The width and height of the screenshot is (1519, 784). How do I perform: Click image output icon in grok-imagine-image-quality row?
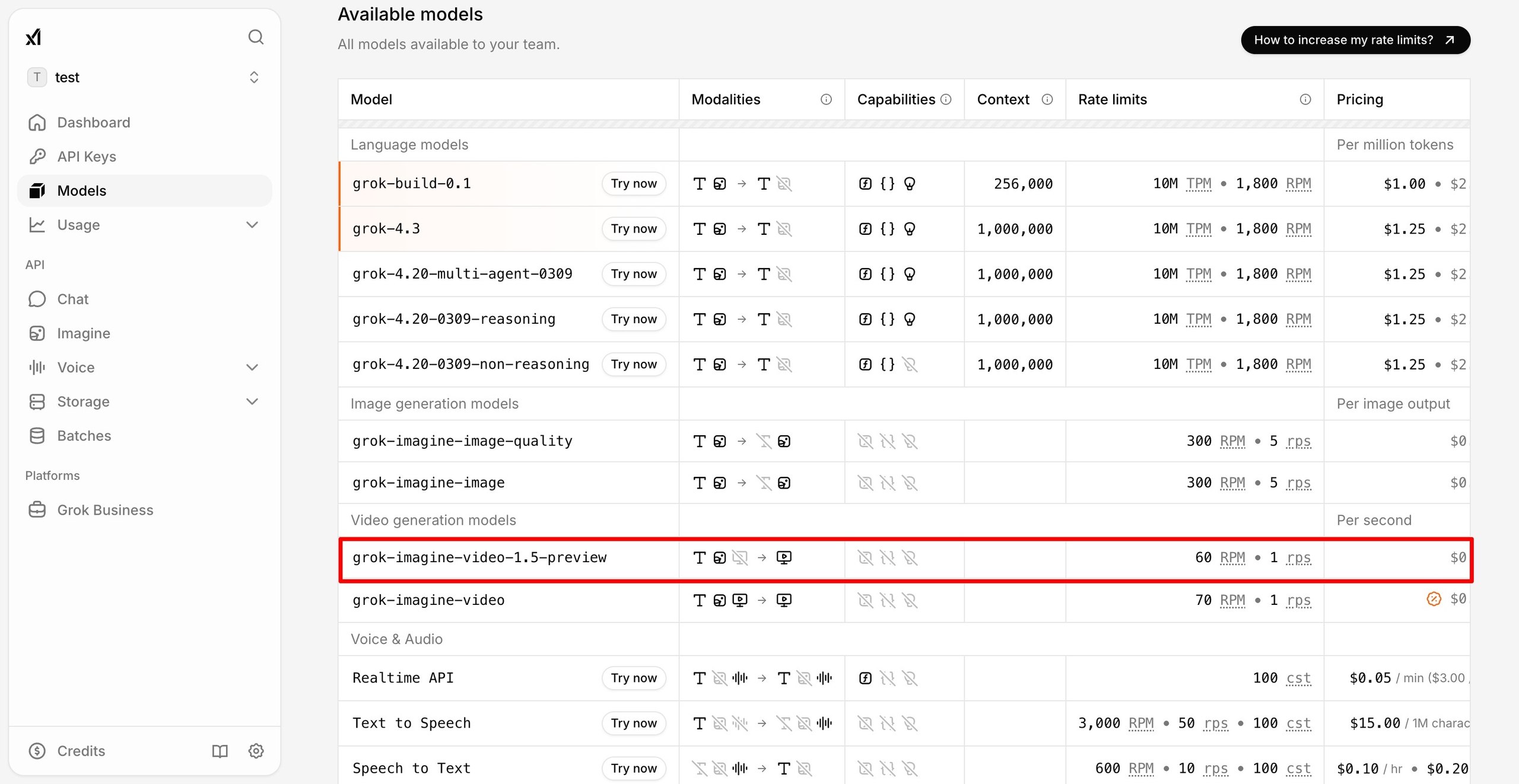[784, 441]
